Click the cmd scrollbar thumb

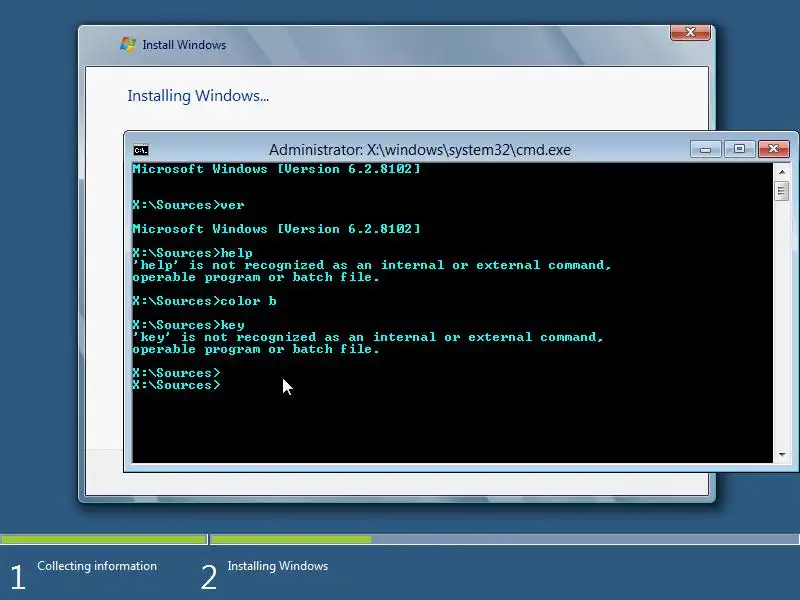782,191
